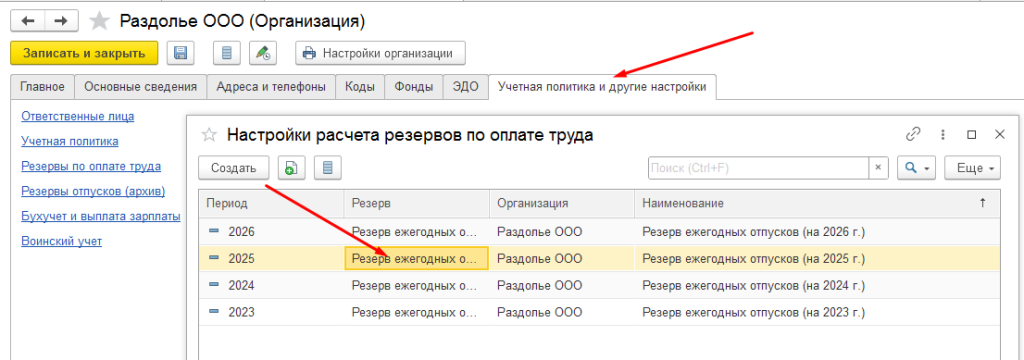
Task: Go forward with the right arrow button
Action: coord(61,22)
